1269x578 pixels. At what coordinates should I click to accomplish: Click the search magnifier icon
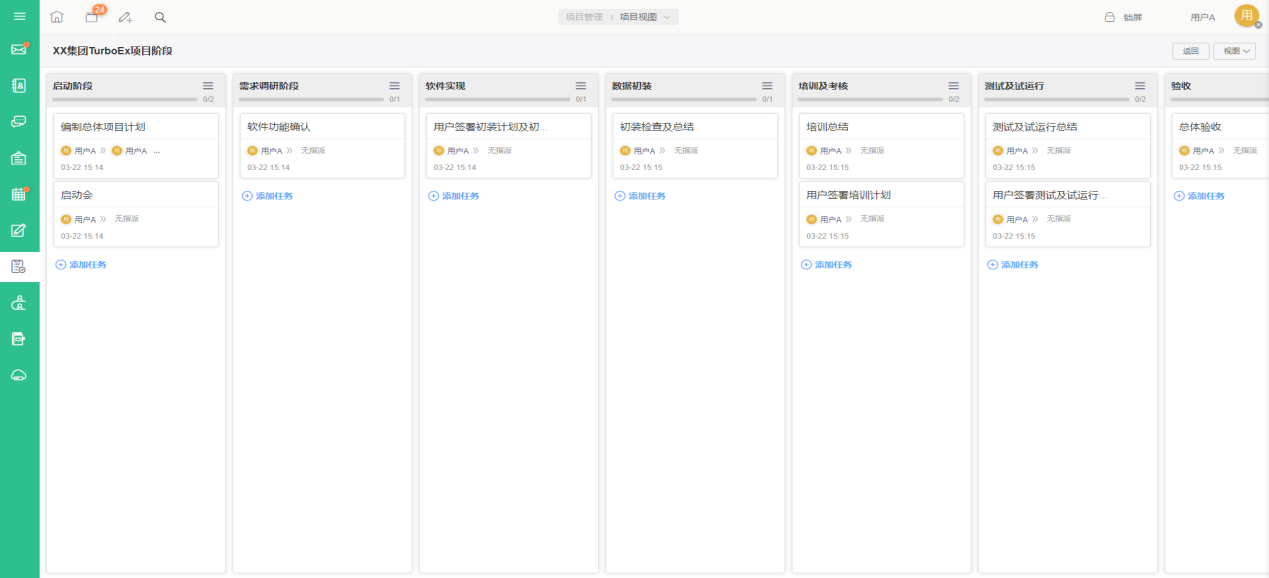160,17
